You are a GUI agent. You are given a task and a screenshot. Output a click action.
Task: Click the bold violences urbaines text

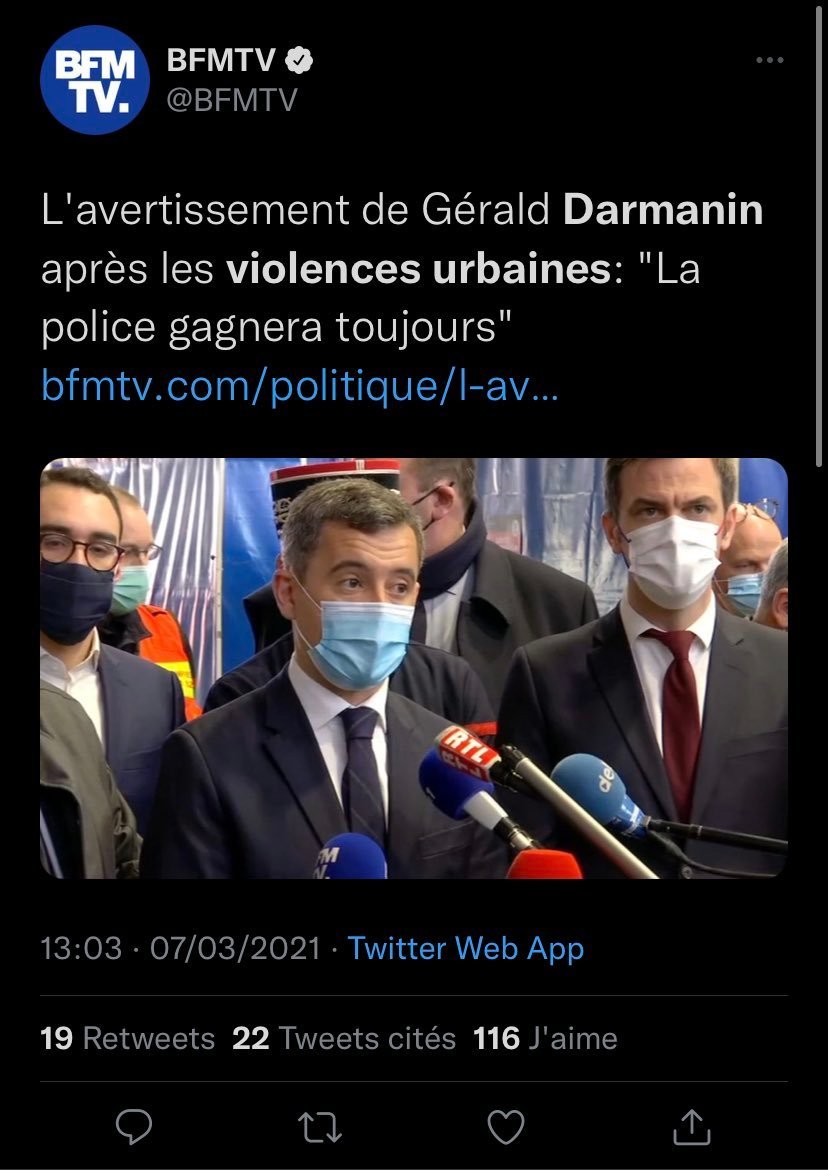pos(419,269)
